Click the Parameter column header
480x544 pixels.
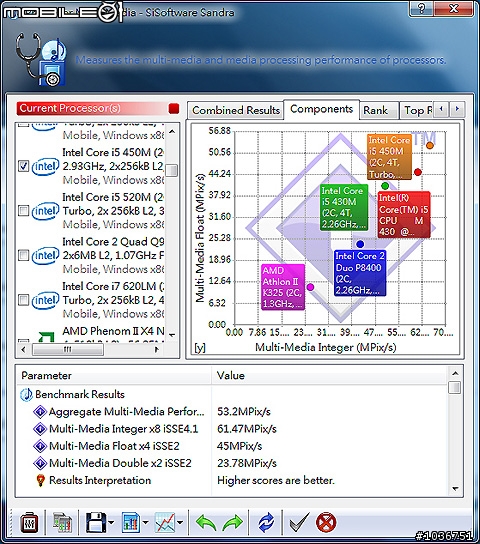pos(113,375)
